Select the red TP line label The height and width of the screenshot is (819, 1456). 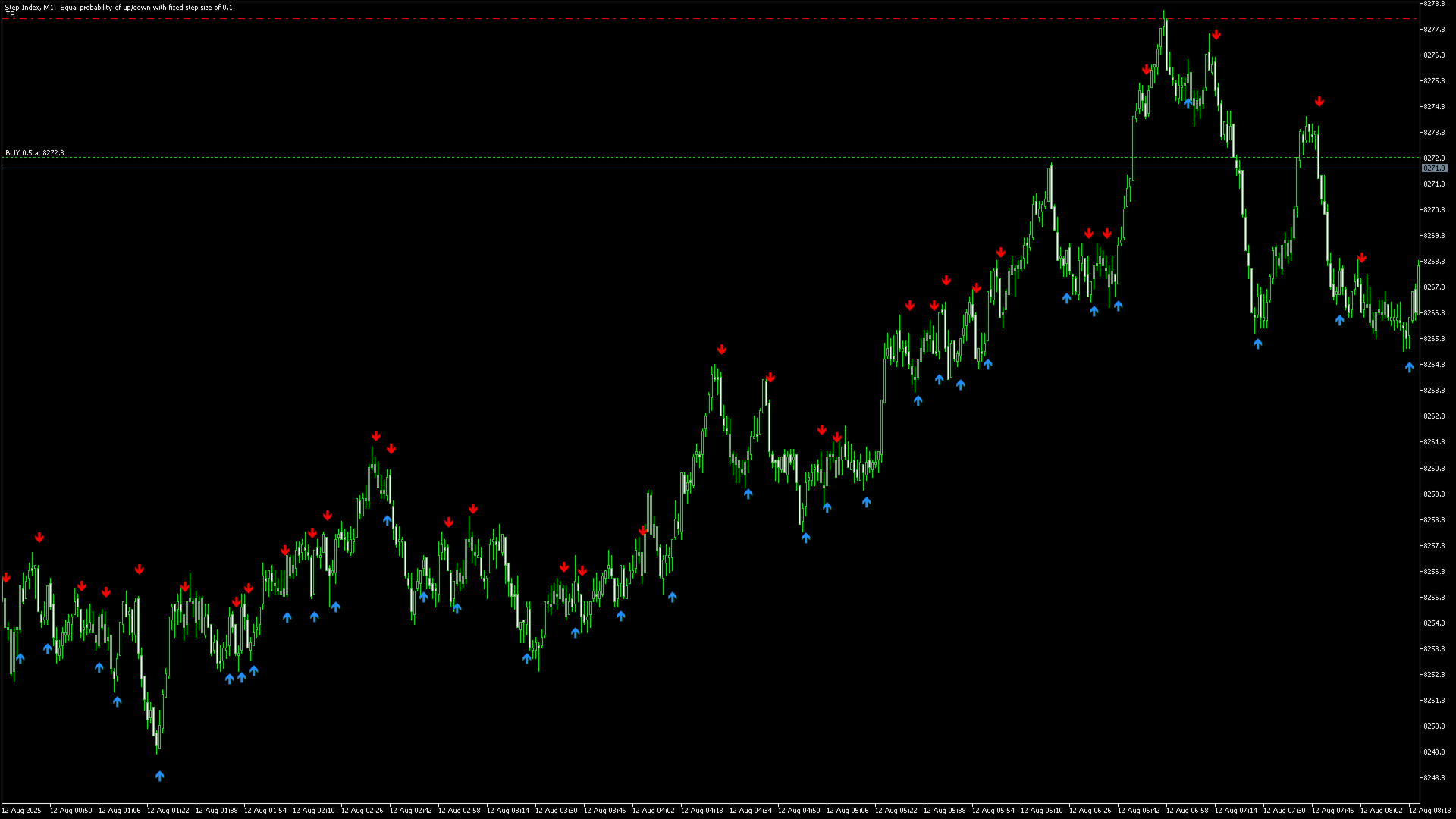click(x=10, y=14)
